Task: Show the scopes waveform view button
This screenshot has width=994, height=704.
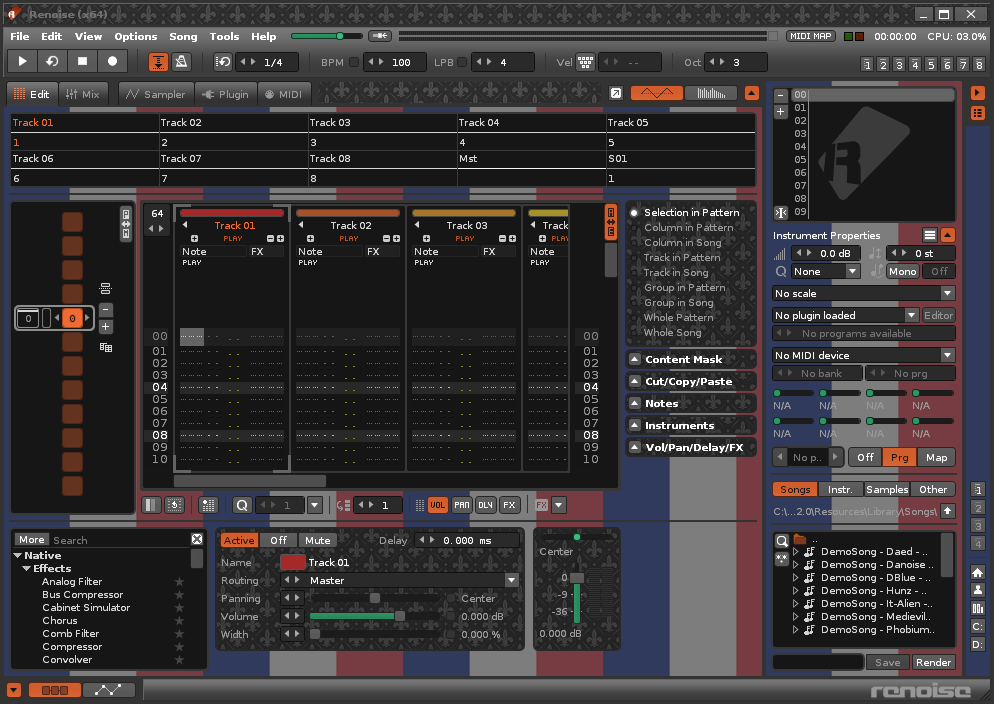Action: click(657, 93)
